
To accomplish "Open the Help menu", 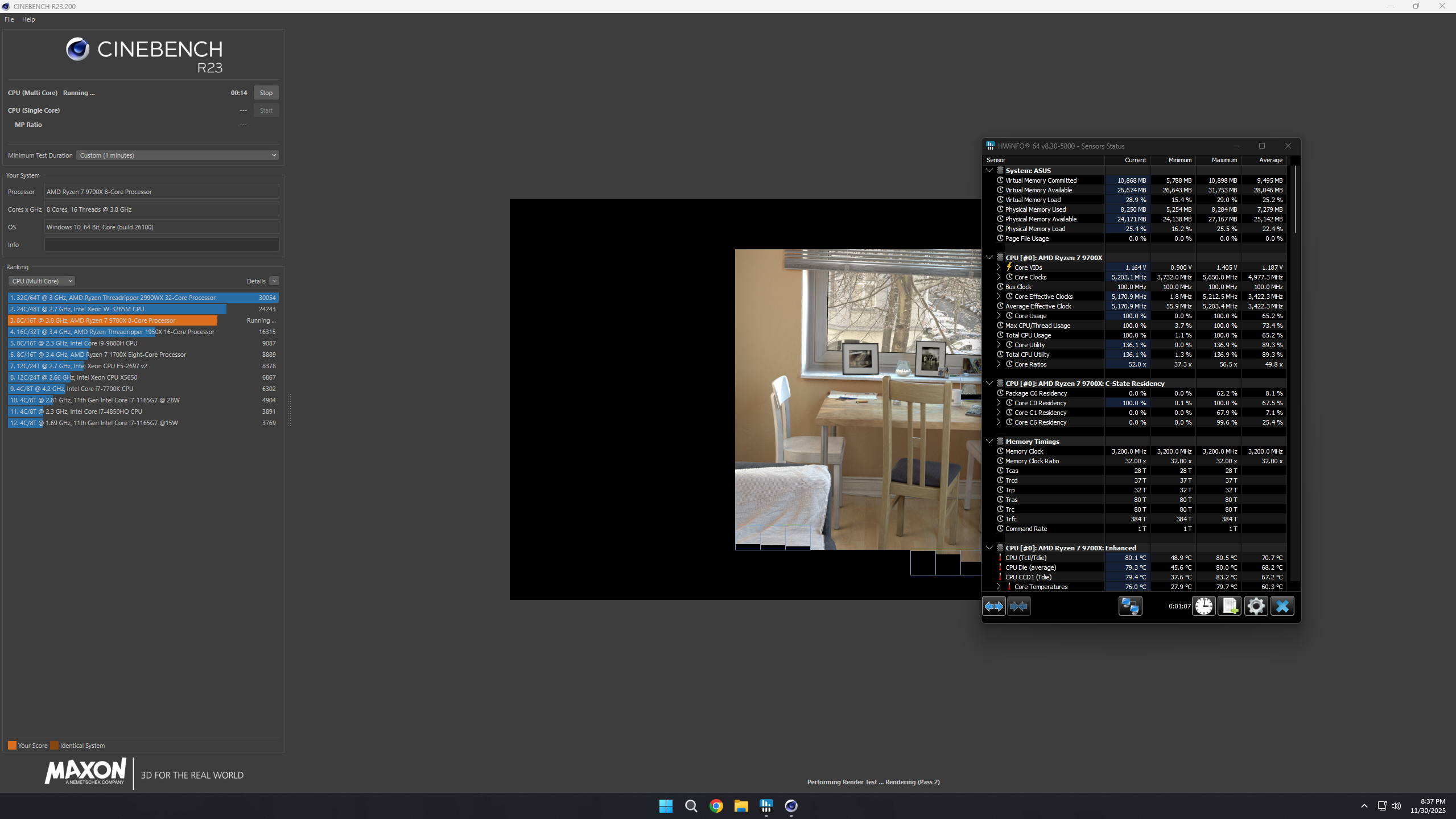I will click(28, 19).
